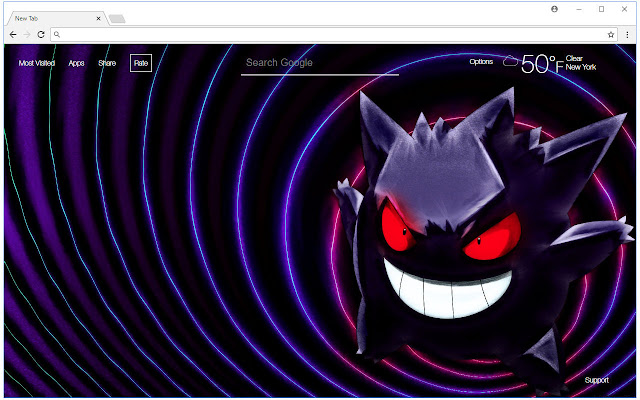Image resolution: width=640 pixels, height=400 pixels.
Task: Open the weather Options link
Action: click(481, 62)
